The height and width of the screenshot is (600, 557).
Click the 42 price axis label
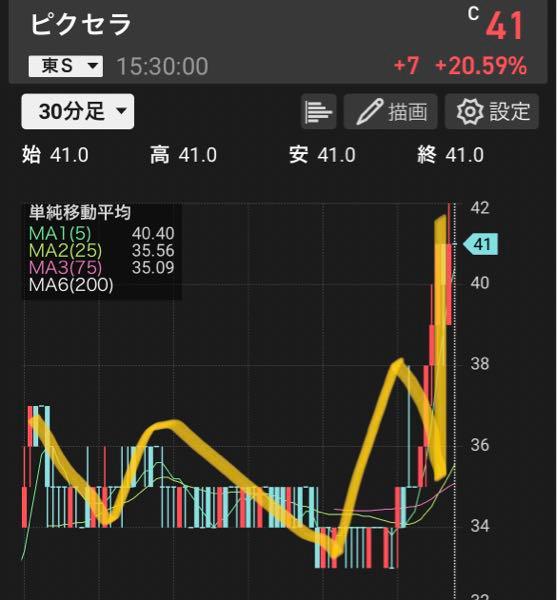pos(480,208)
